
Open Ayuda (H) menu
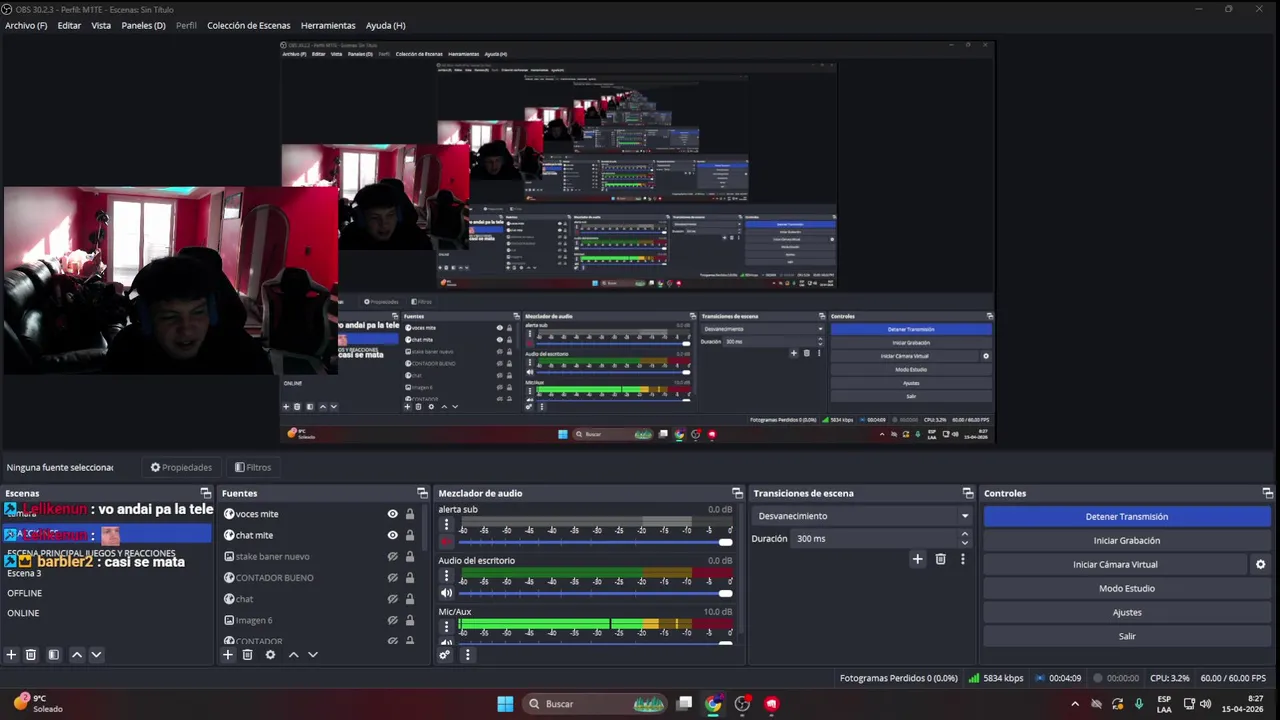(x=386, y=25)
